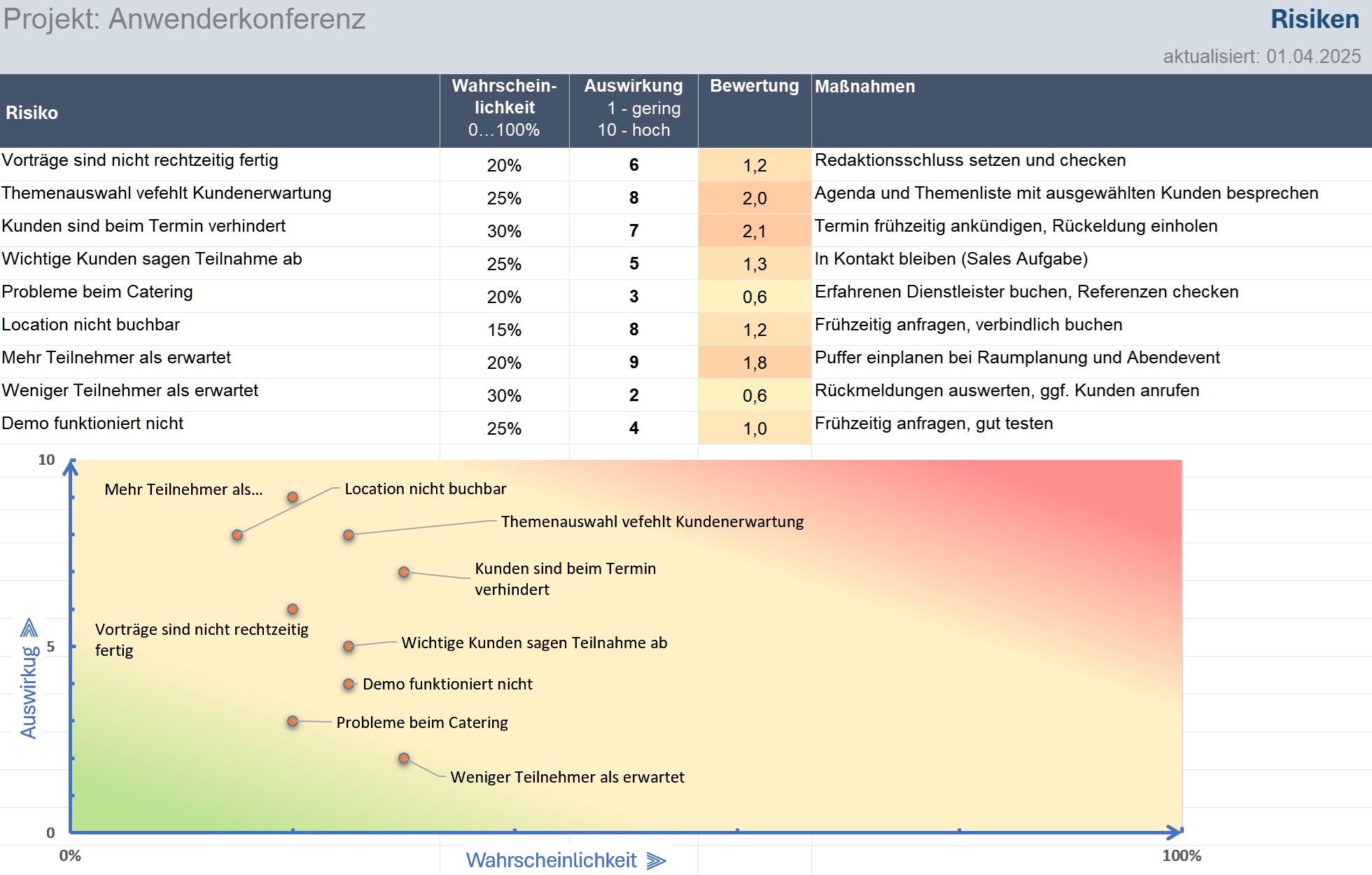Select table cell 'Location nicht buchbar'
Image resolution: width=1372 pixels, height=875 pixels.
click(x=220, y=329)
